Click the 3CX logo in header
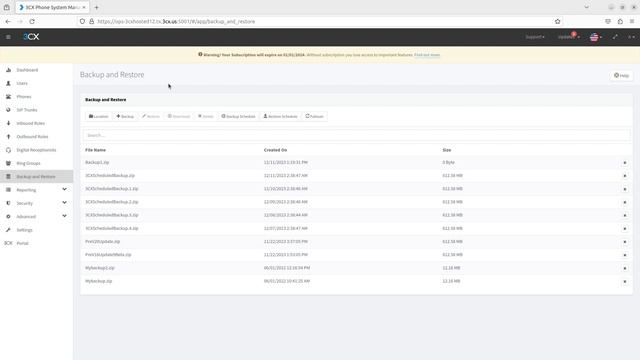The image size is (640, 360). click(31, 37)
